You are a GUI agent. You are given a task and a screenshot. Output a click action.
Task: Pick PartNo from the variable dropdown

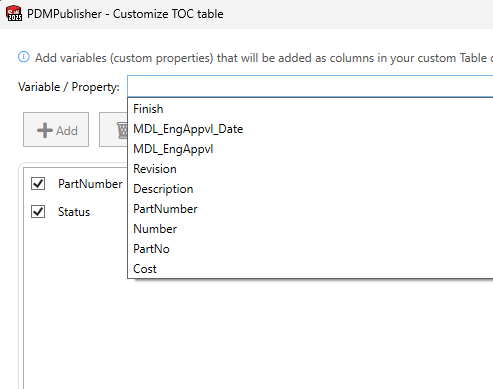[x=310, y=249]
